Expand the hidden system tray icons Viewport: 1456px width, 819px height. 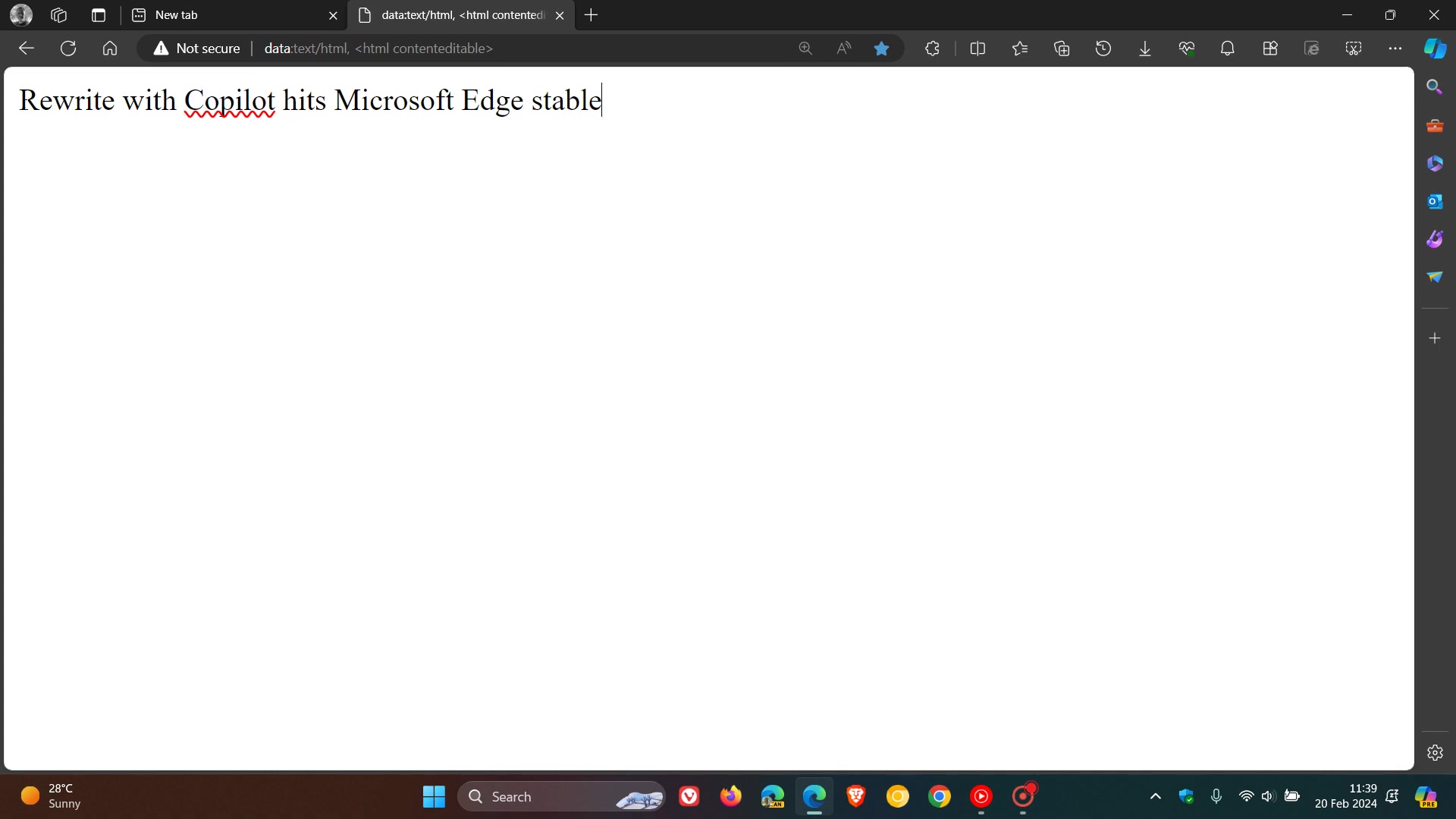tap(1156, 796)
